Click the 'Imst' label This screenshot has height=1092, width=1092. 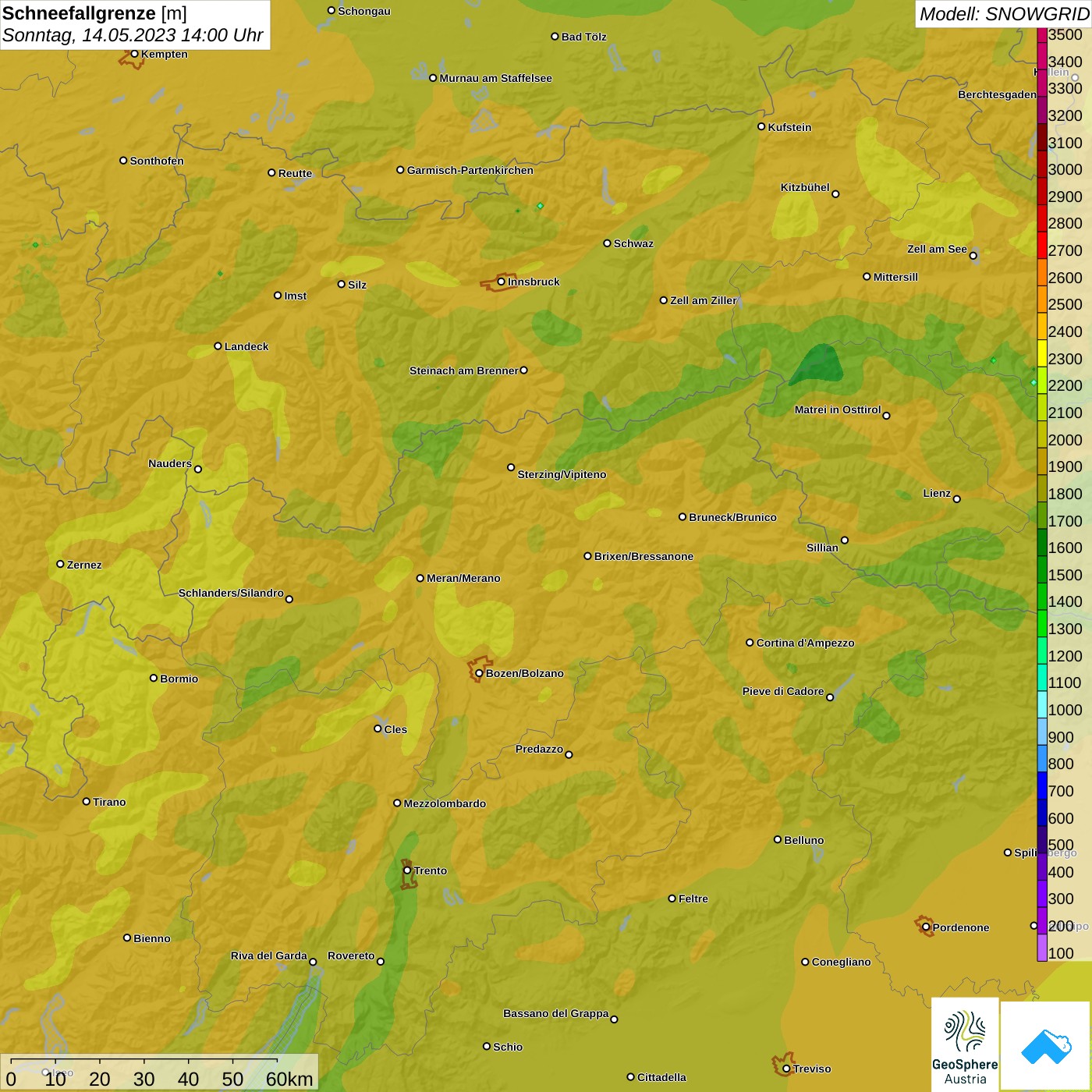(296, 296)
